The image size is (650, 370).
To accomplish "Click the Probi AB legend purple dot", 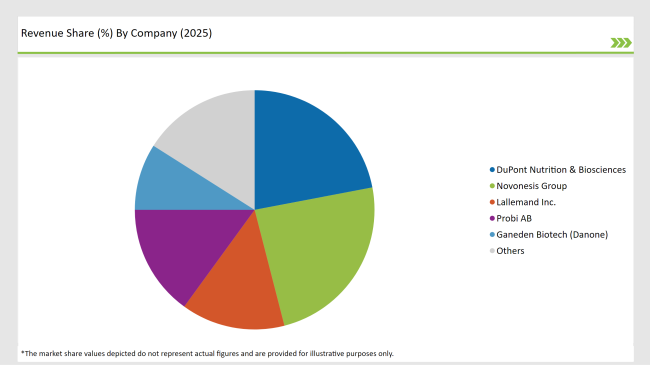I will [x=492, y=218].
